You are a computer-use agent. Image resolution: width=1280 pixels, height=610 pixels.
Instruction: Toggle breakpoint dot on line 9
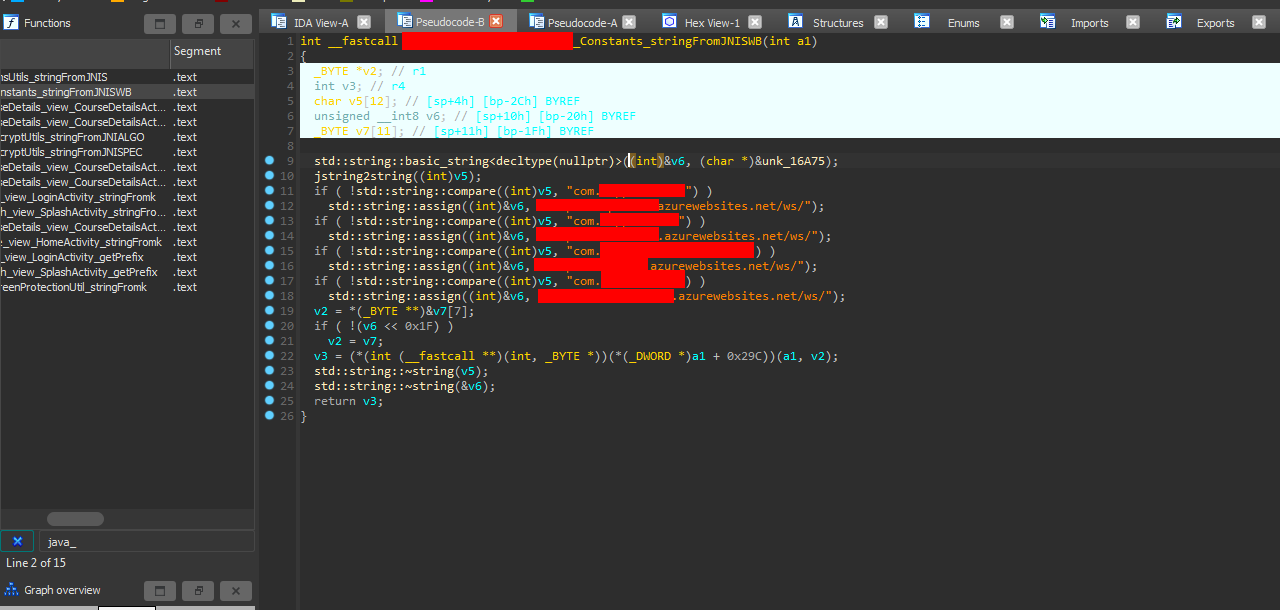[269, 161]
